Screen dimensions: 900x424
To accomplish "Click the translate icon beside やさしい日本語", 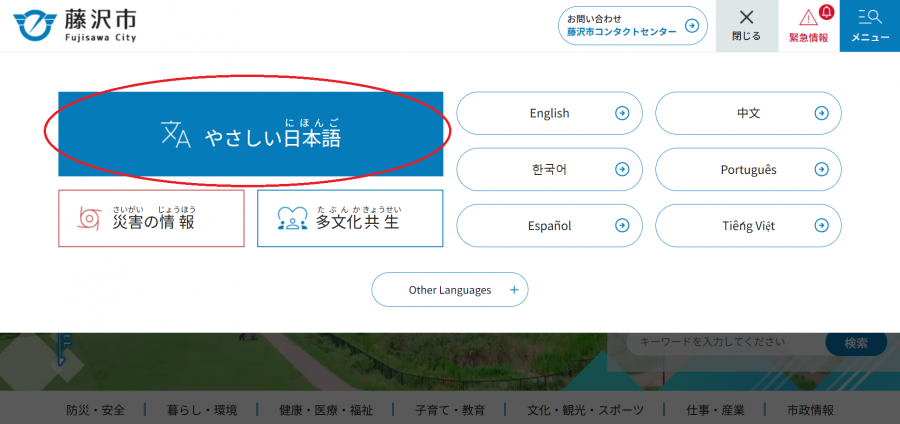I will click(176, 134).
